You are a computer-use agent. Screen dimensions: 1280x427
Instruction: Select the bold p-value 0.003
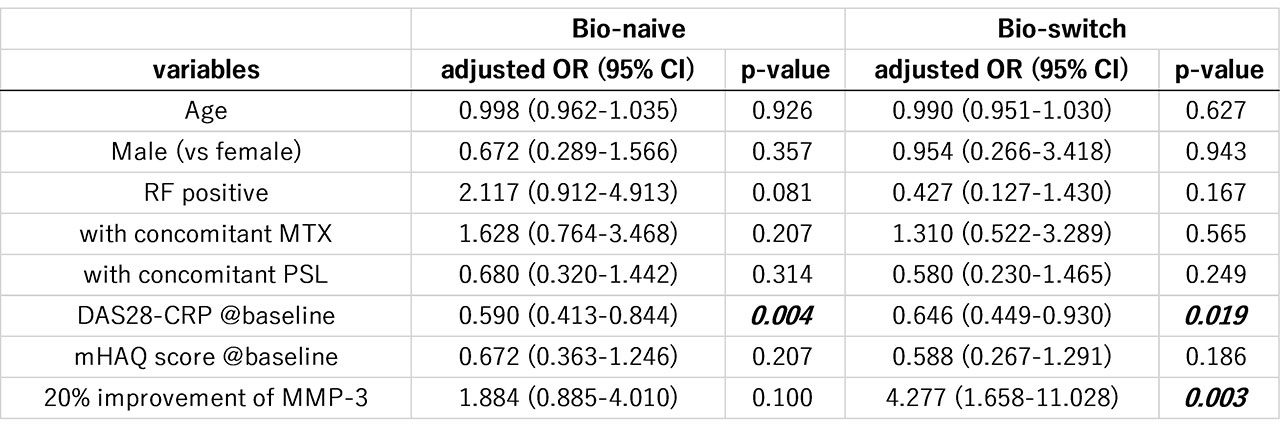click(1216, 398)
